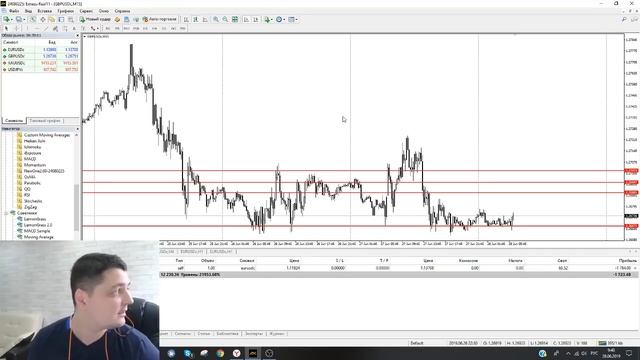Screen dimensions: 640x360
Task: Switch timeframe to W1
Action: pyautogui.click(x=173, y=29)
